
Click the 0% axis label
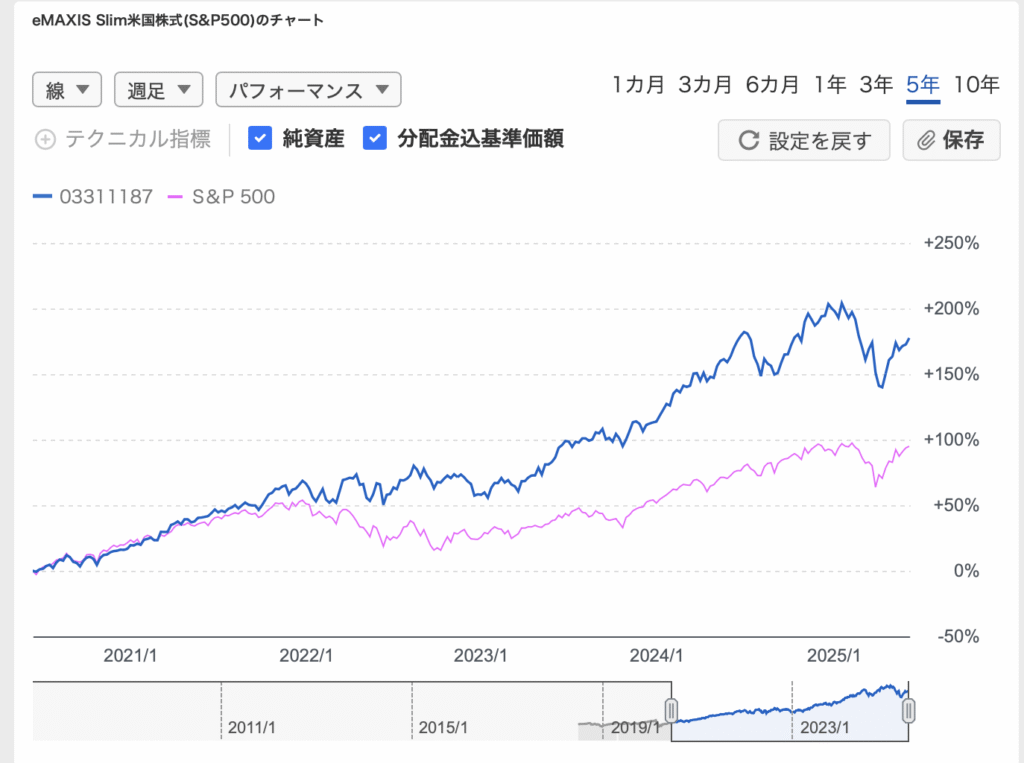point(966,571)
